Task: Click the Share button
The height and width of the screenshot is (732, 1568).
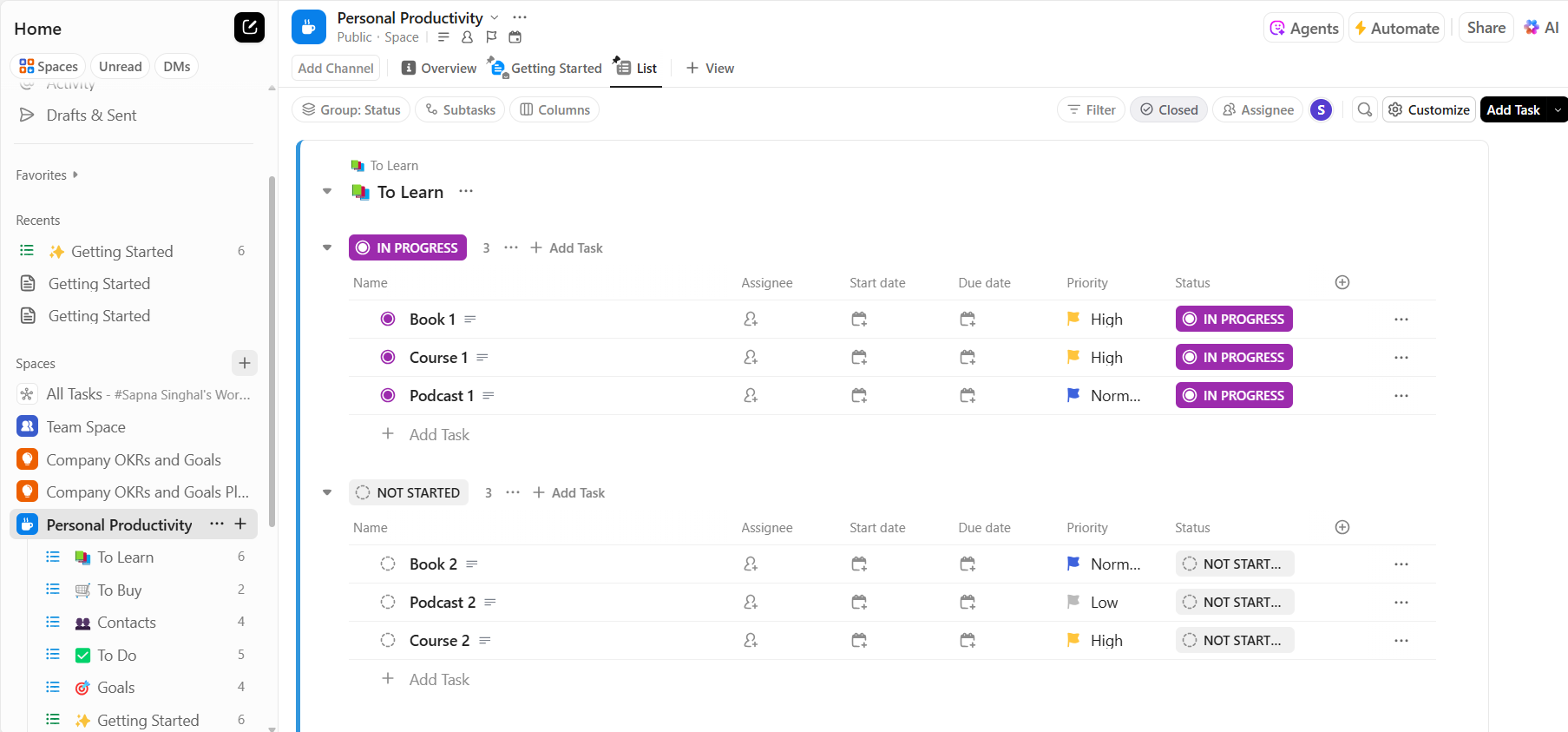Action: pos(1486,28)
